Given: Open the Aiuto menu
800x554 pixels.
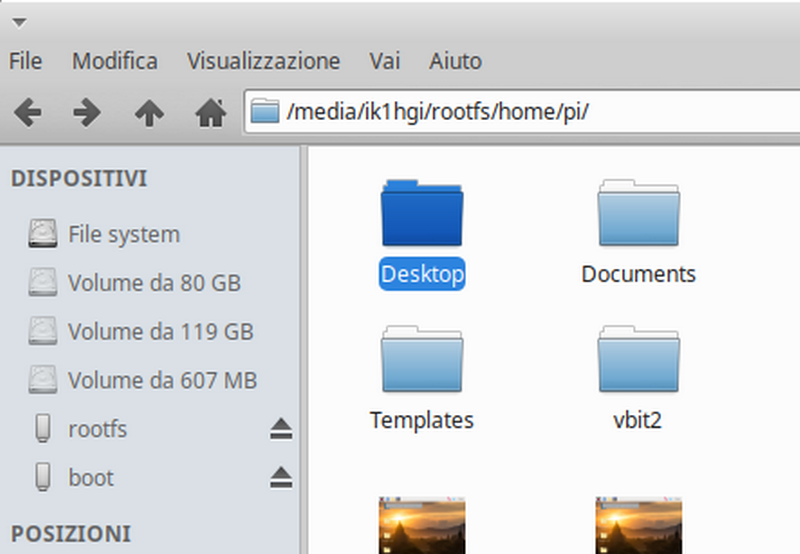Looking at the screenshot, I should click(x=455, y=61).
